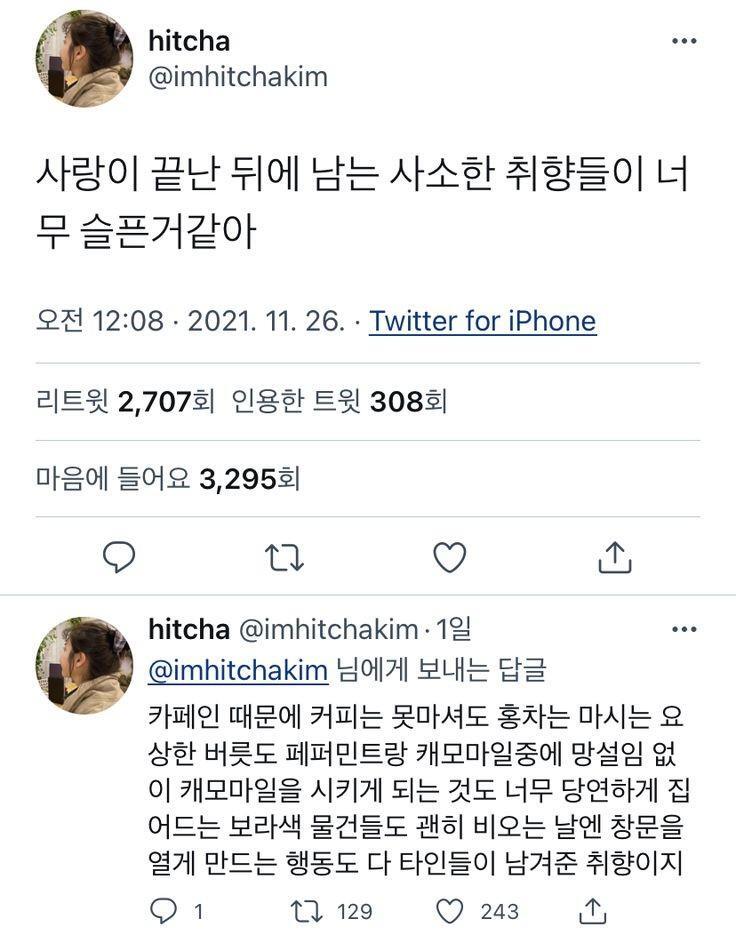Image resolution: width=736 pixels, height=943 pixels.
Task: Like the reply tweet with 243 likes
Action: (x=452, y=911)
